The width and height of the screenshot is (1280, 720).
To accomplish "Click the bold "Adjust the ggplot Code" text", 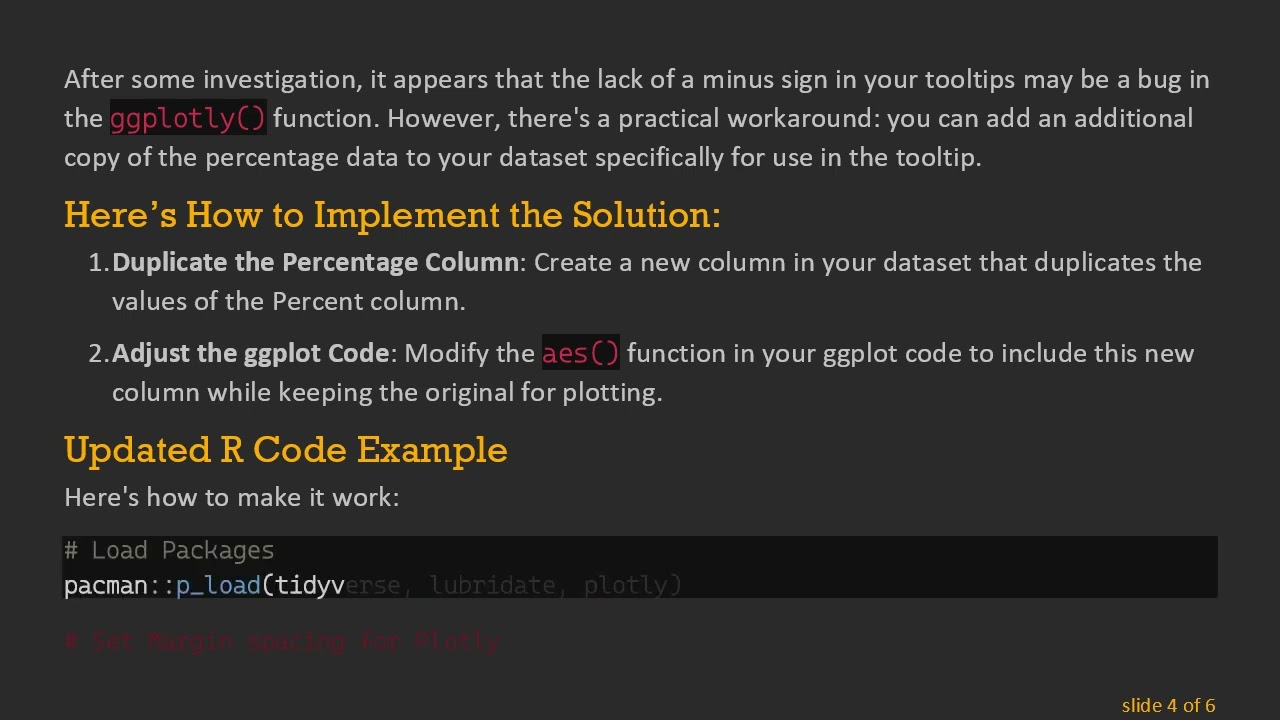I will tap(250, 354).
